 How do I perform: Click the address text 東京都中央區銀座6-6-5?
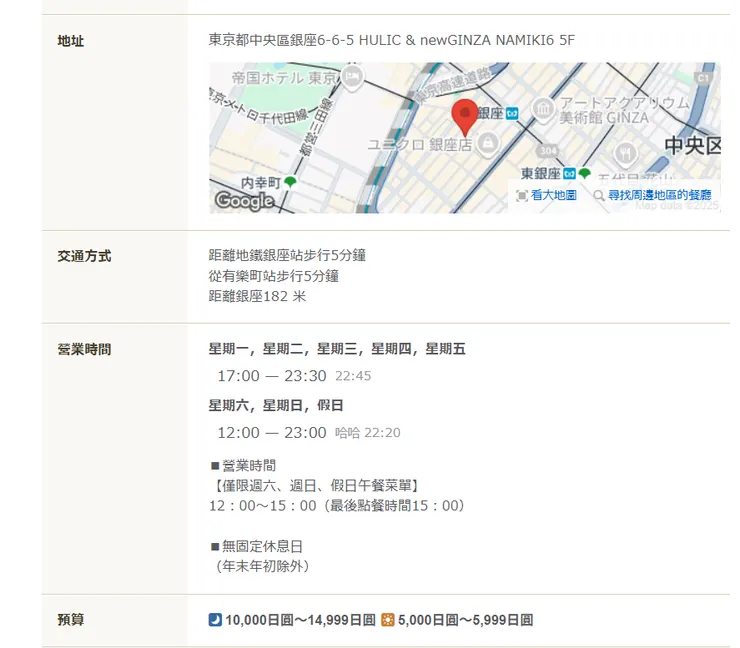click(x=281, y=40)
